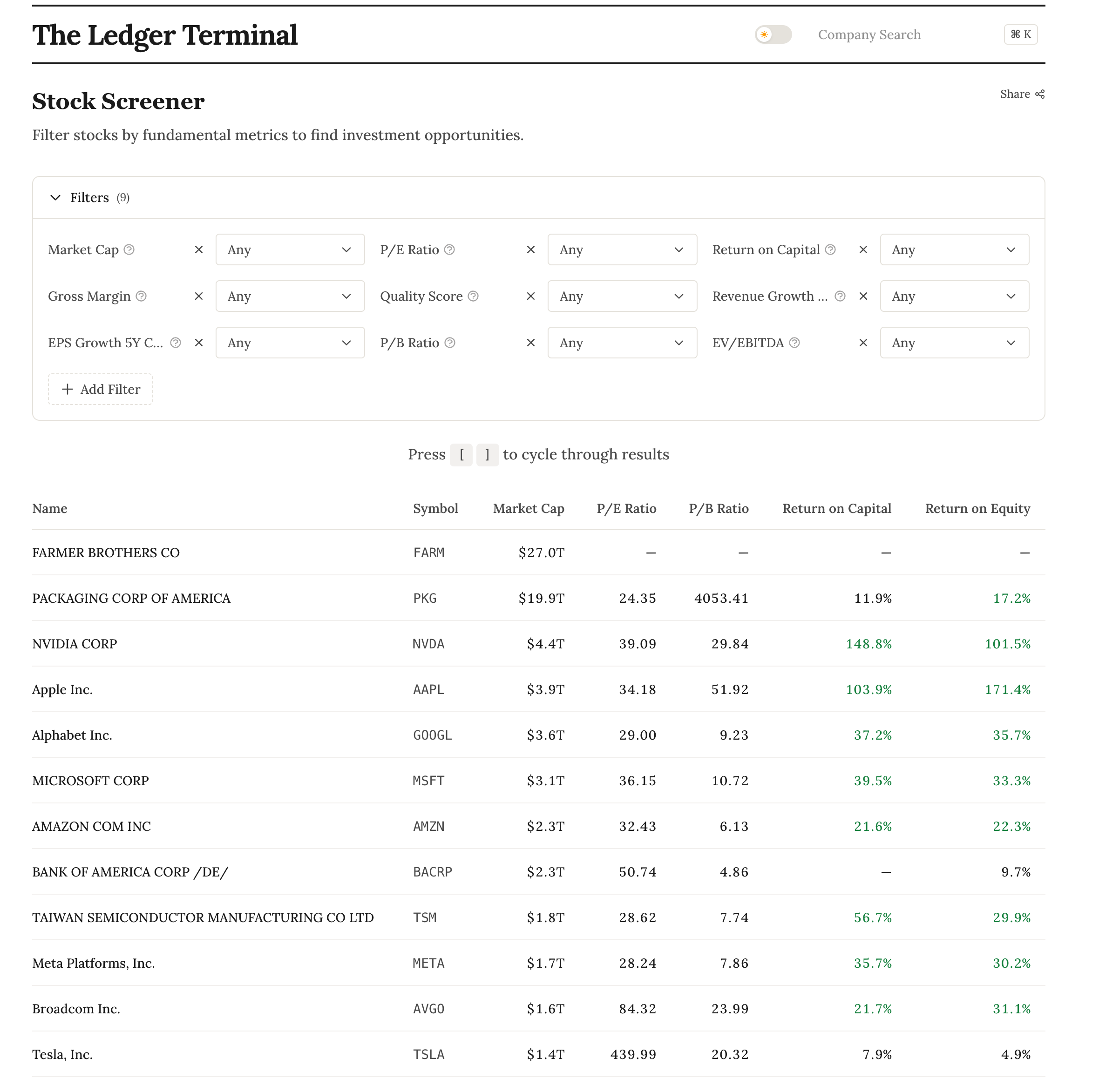Open the Quality Score dropdown
The width and height of the screenshot is (1099, 1092).
tap(622, 296)
